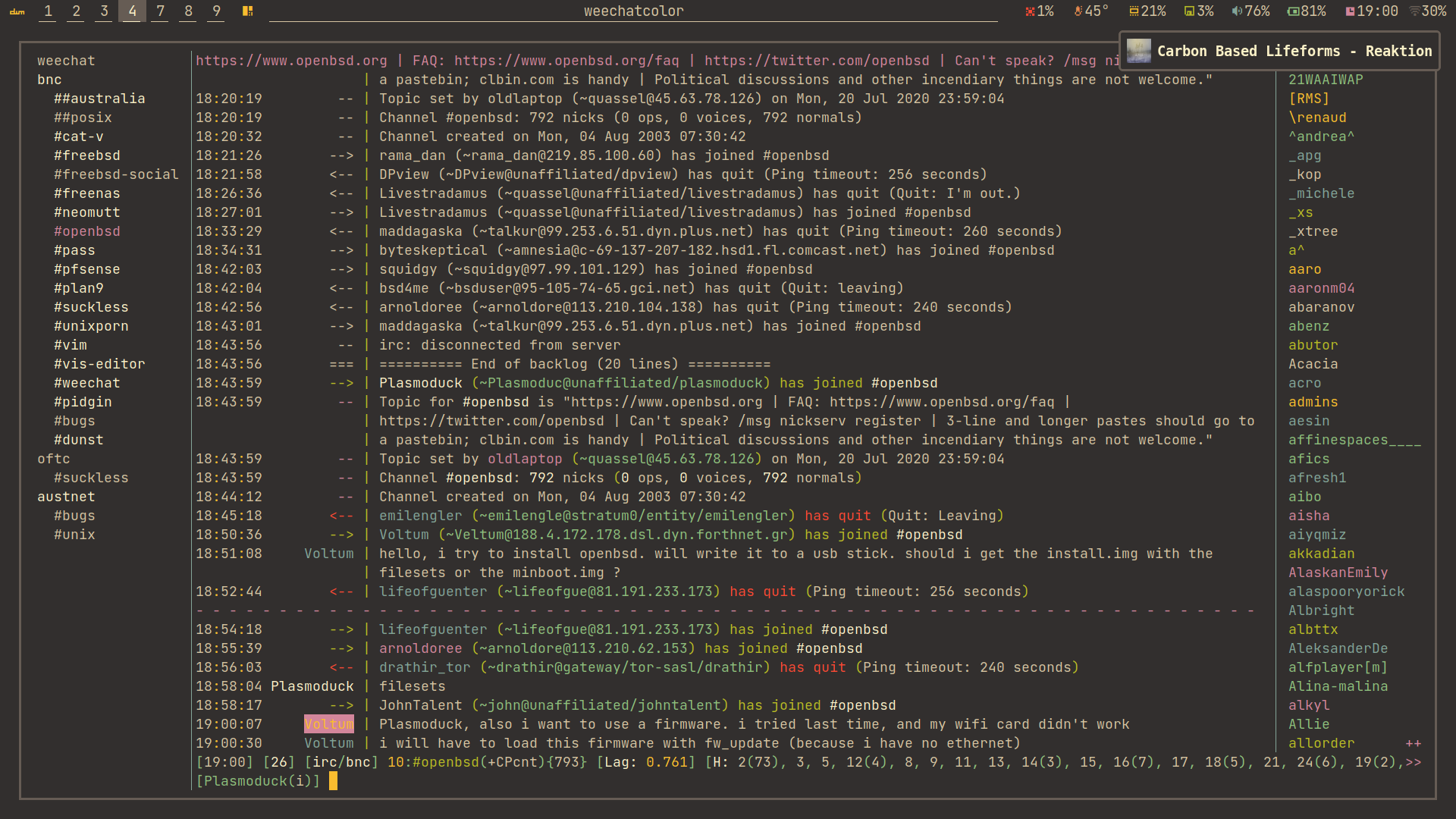Open the openbsd.org FAQ link in topic
The width and height of the screenshot is (1456, 819).
point(566,61)
